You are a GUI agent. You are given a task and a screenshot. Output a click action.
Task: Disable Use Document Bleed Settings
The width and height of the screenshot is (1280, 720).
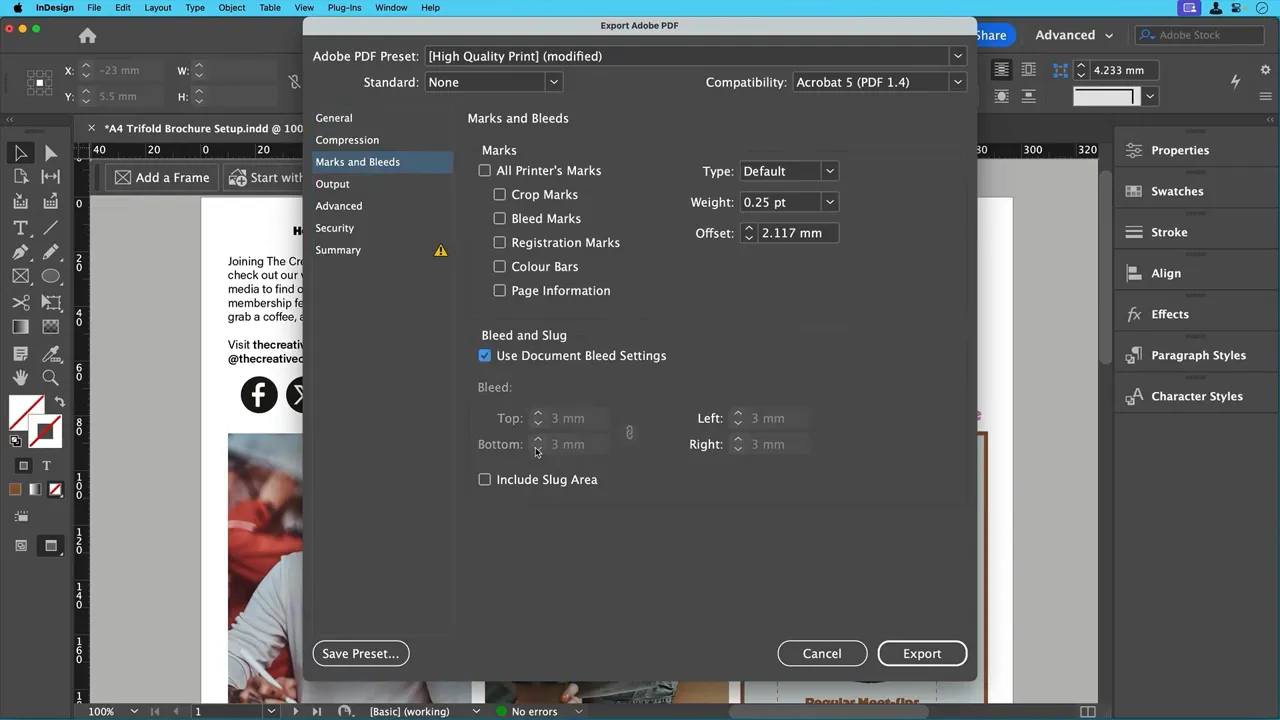[x=485, y=355]
